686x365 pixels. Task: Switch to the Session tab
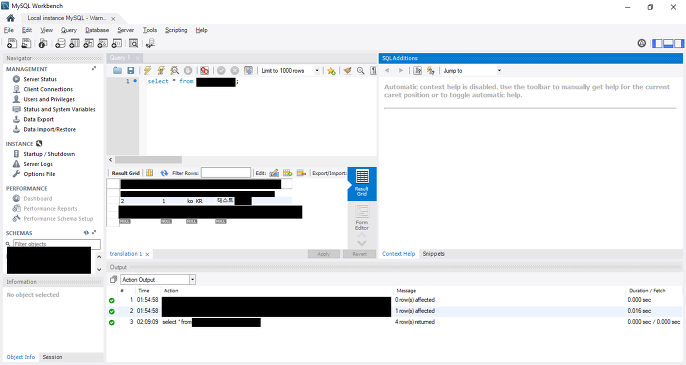52,357
